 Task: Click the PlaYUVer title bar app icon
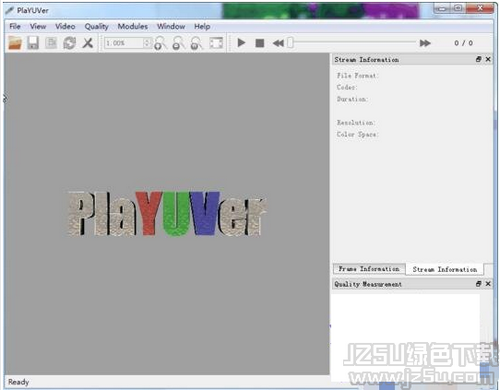[x=10, y=10]
